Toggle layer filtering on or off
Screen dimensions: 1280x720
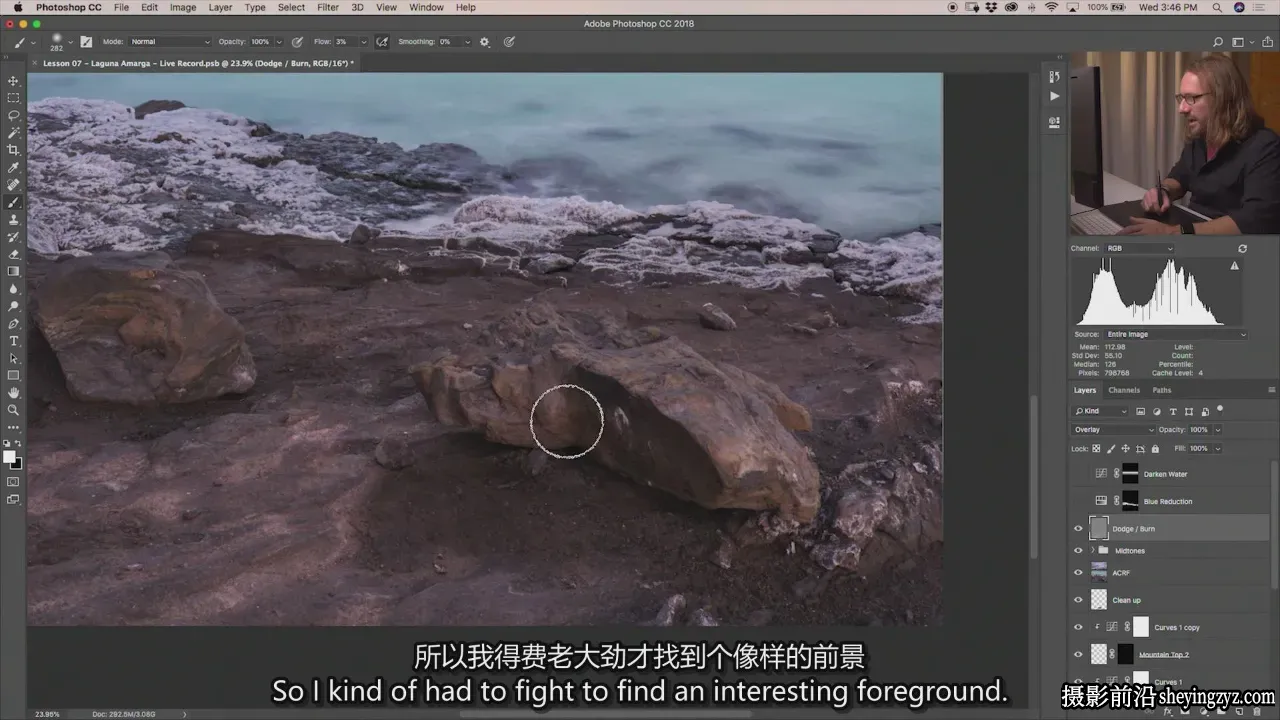click(1220, 409)
